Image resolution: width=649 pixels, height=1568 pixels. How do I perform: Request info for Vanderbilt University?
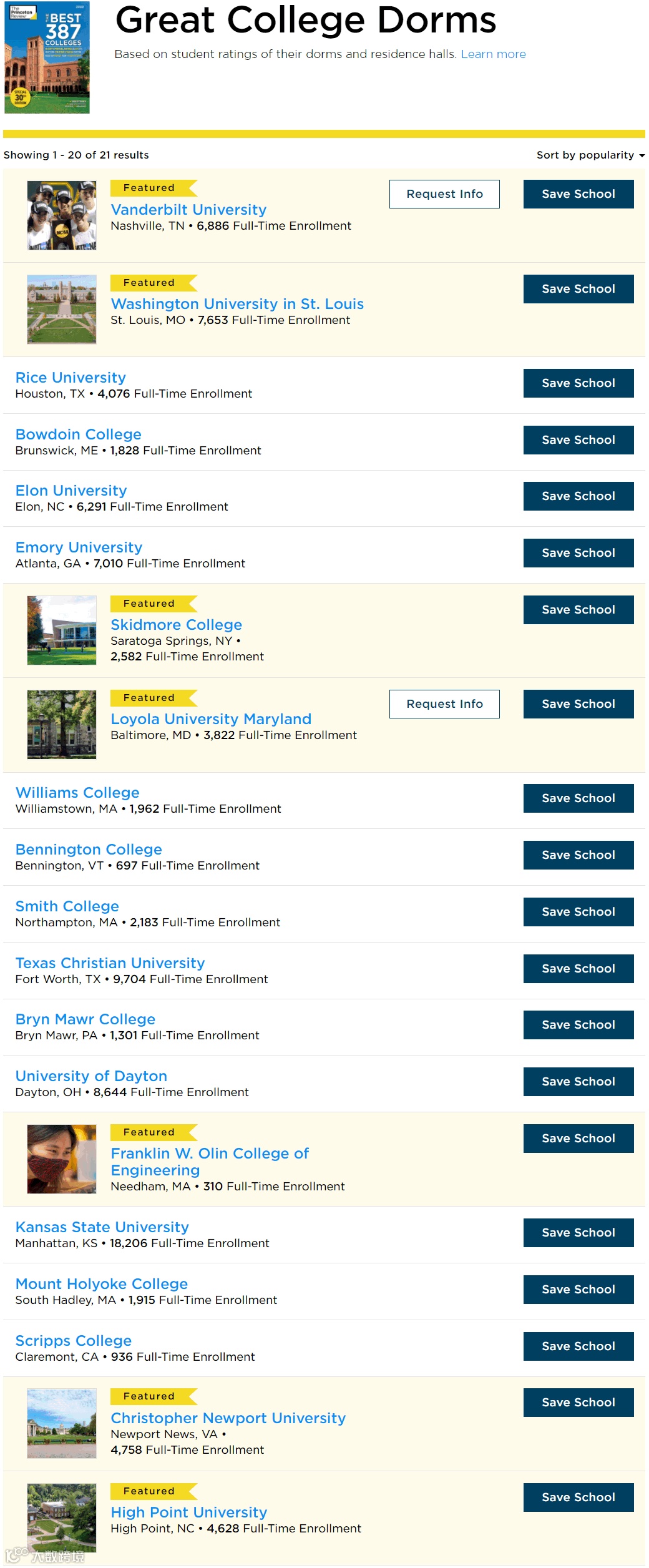pos(444,194)
